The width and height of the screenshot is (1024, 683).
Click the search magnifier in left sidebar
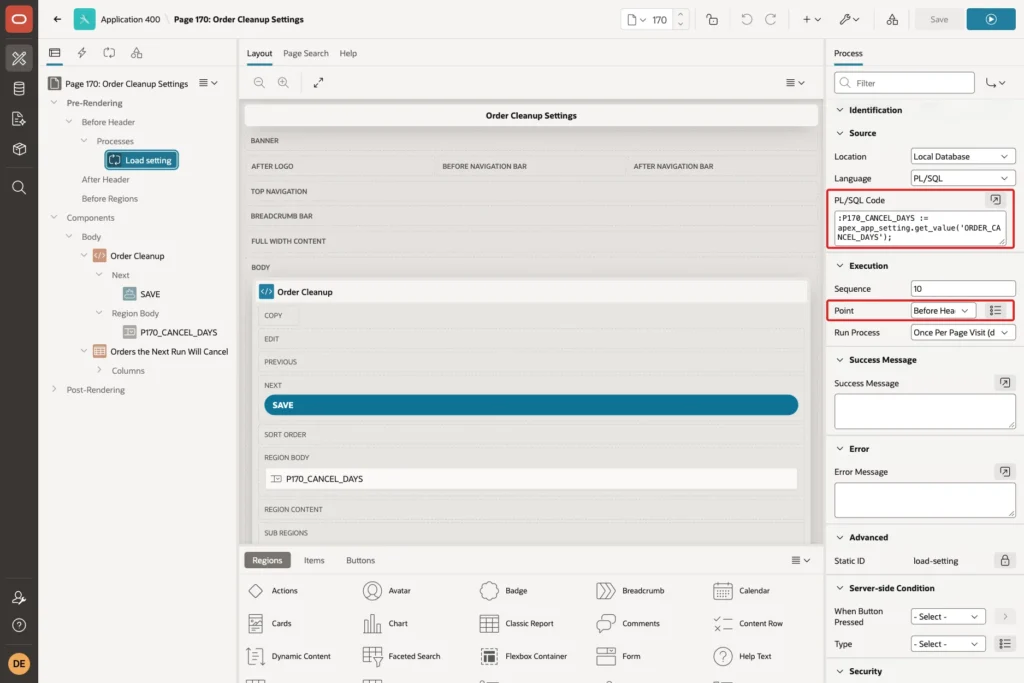tap(19, 187)
